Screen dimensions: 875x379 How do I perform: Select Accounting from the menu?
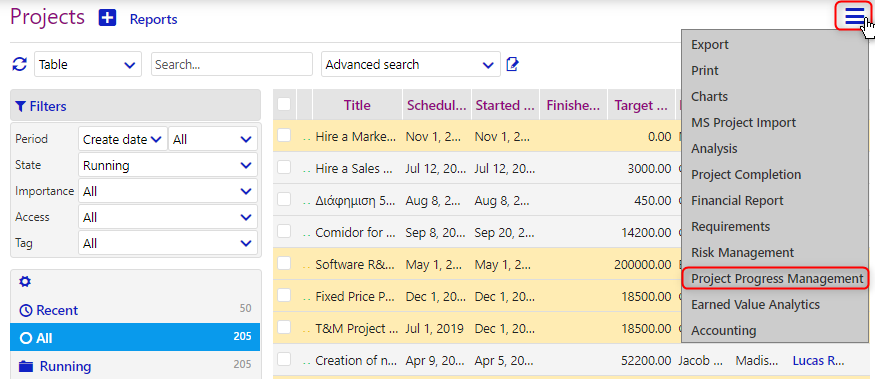775,330
